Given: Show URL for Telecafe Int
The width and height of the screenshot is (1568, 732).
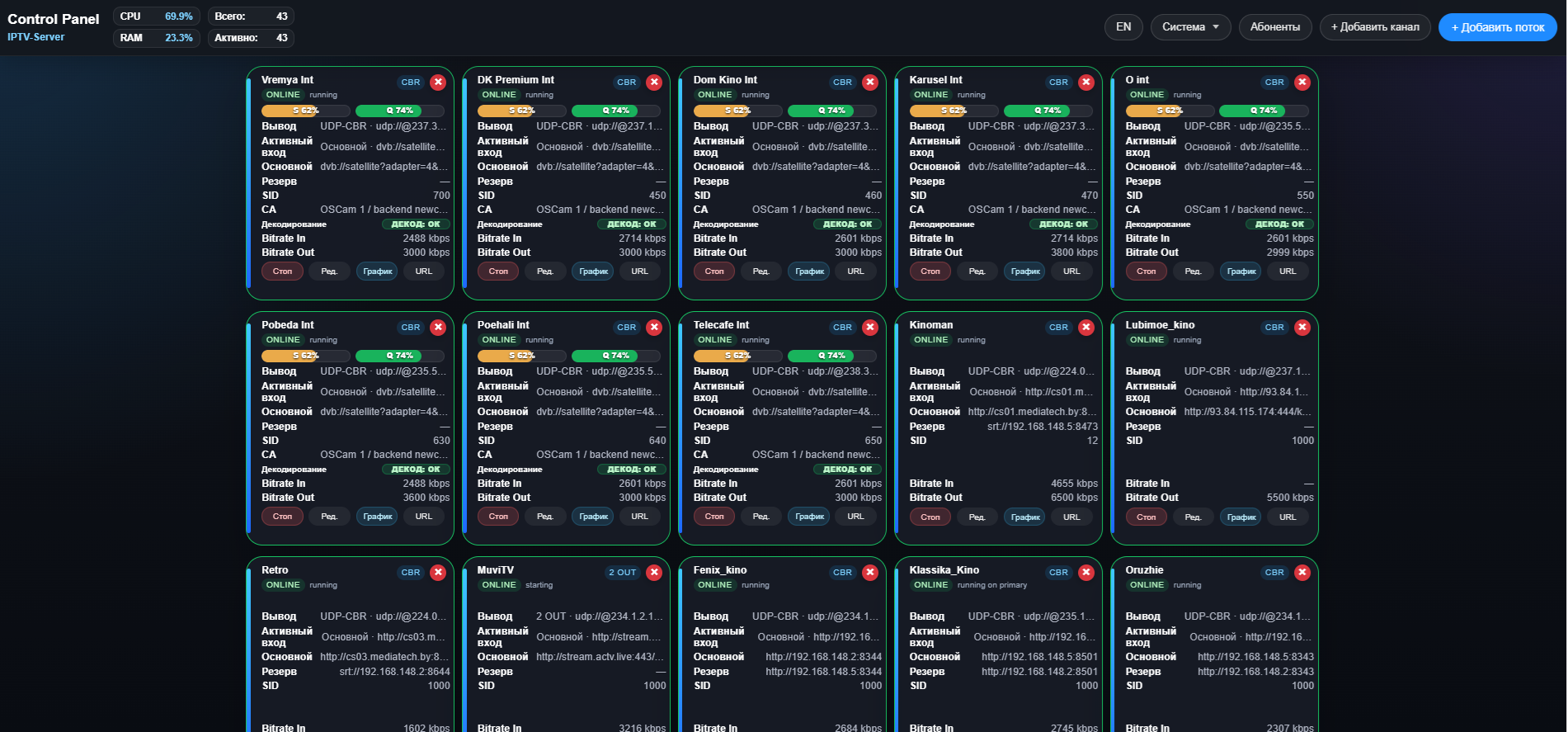Looking at the screenshot, I should click(855, 517).
